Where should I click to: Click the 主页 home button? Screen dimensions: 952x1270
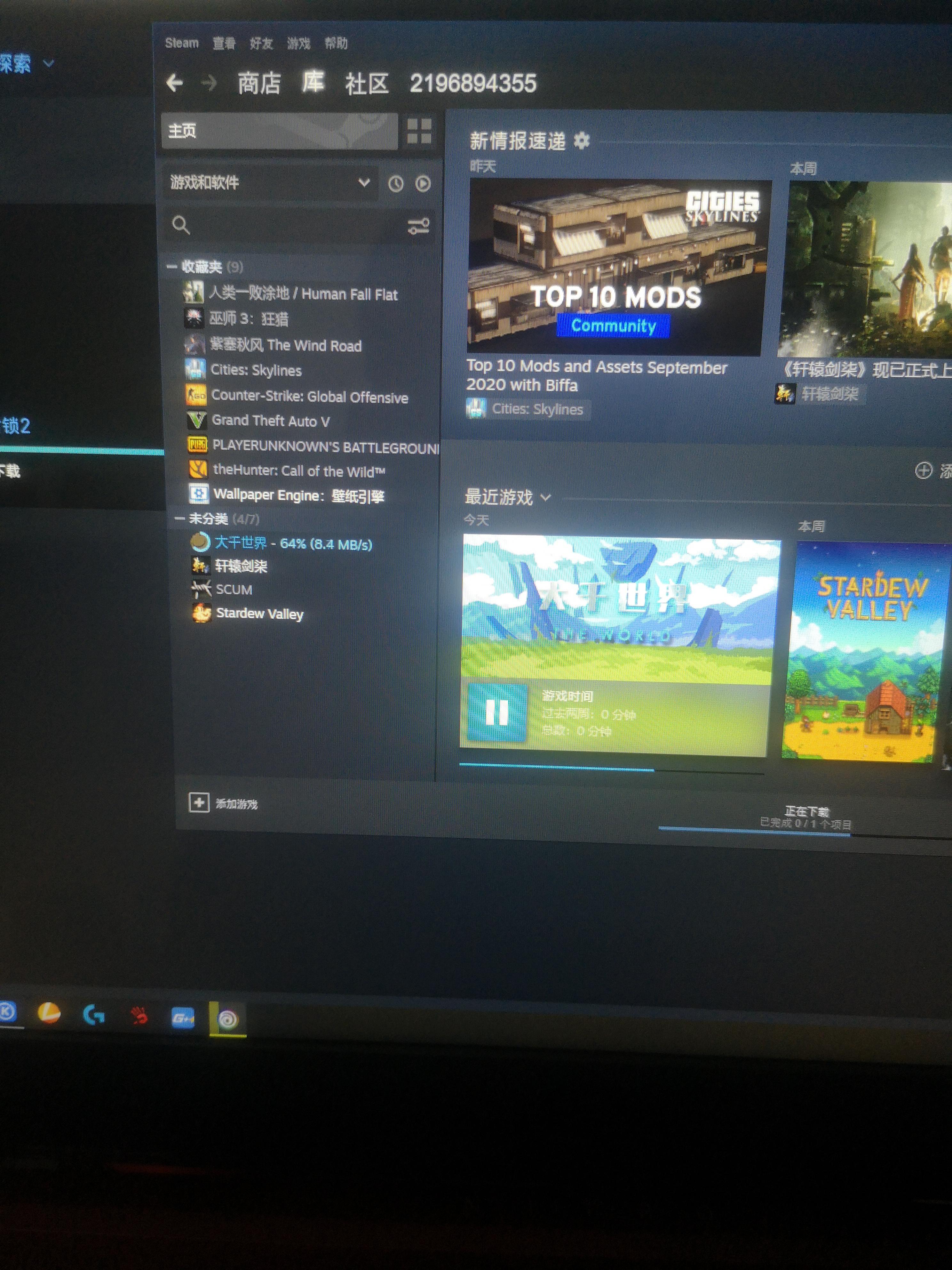point(280,131)
